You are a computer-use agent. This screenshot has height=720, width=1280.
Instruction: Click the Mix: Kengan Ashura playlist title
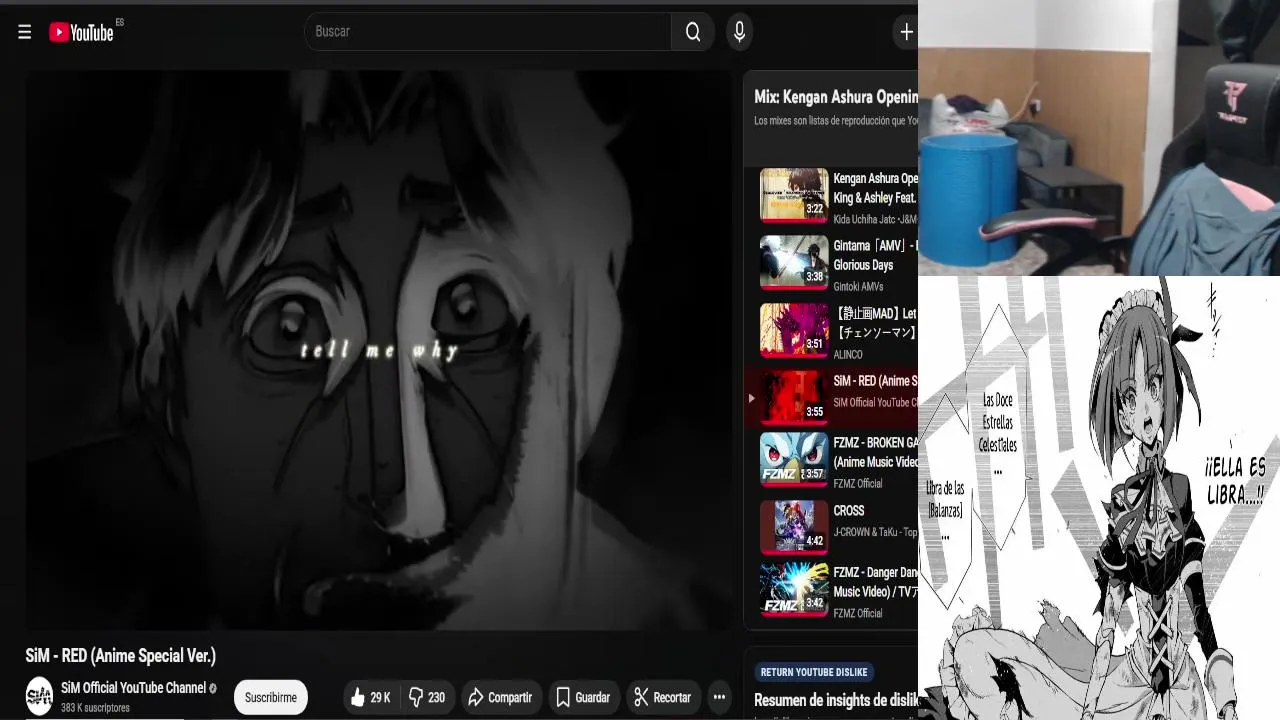pyautogui.click(x=836, y=97)
